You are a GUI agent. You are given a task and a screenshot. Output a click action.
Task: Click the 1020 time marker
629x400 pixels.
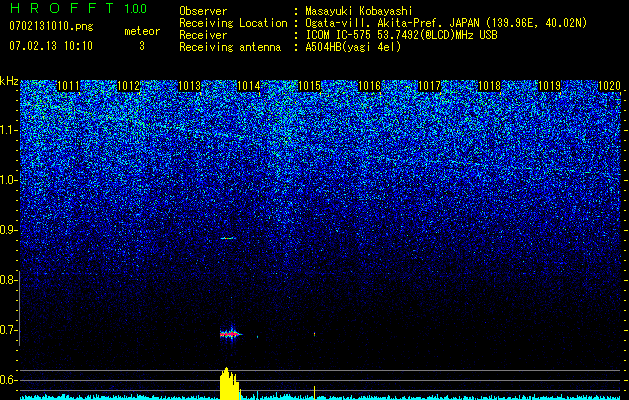[609, 86]
